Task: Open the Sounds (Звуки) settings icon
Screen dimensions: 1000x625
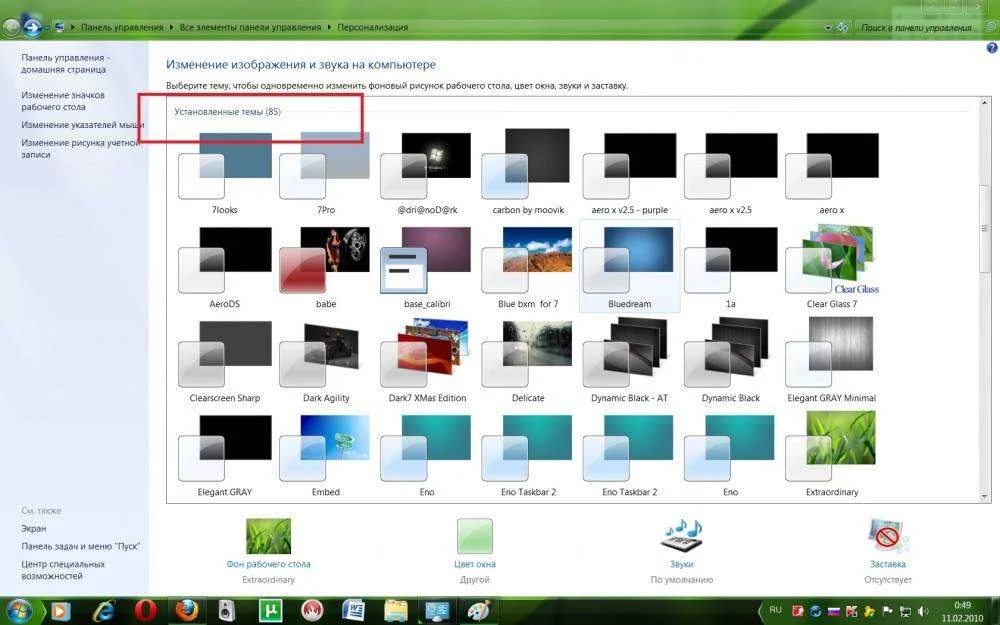Action: tap(681, 537)
